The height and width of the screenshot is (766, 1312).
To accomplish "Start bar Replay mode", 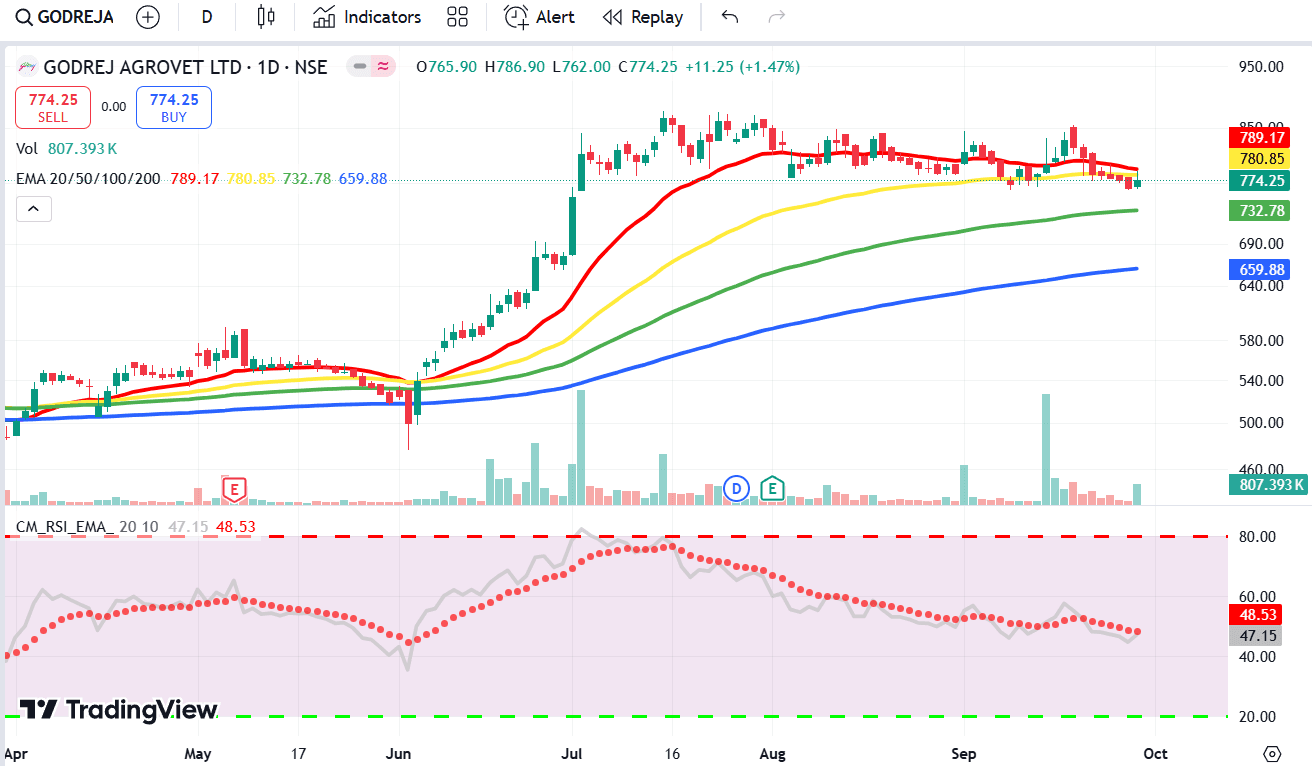I will click(x=643, y=17).
